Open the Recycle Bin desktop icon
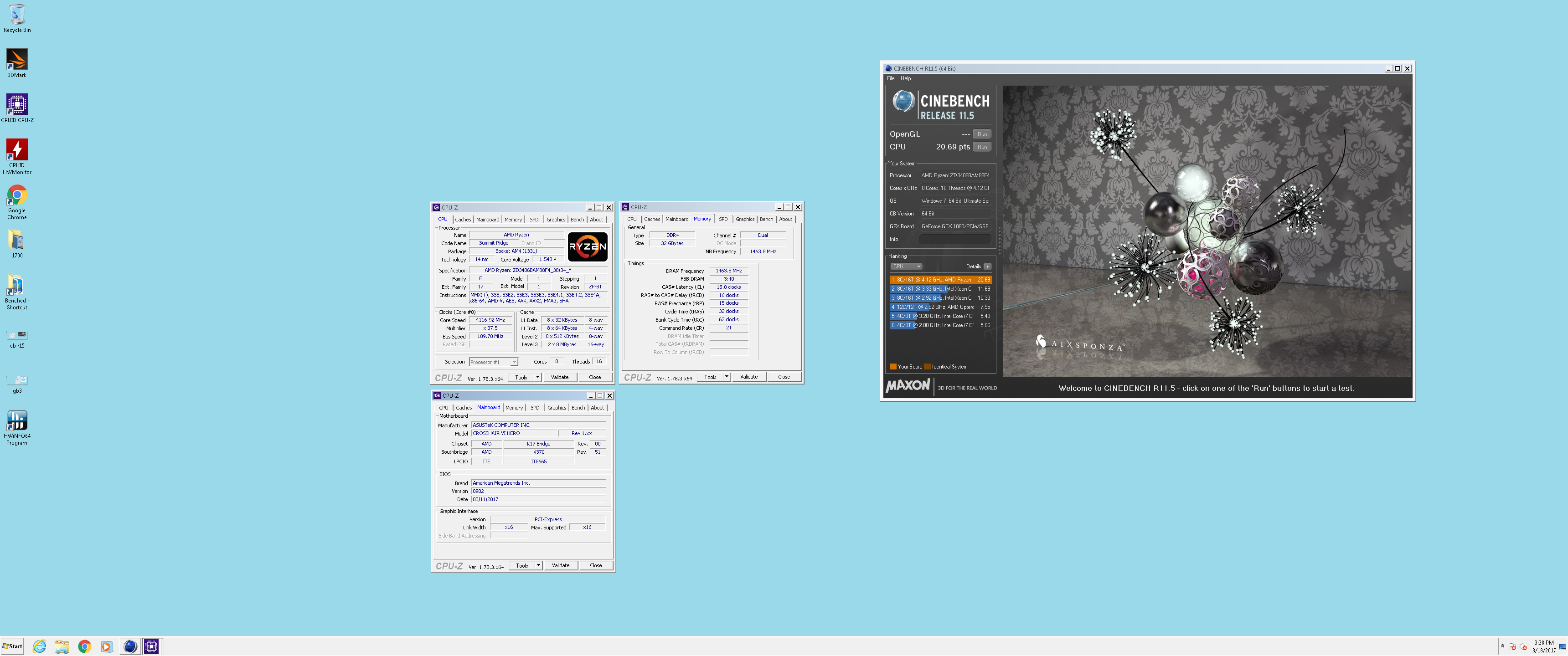The height and width of the screenshot is (656, 1568). 17,18
